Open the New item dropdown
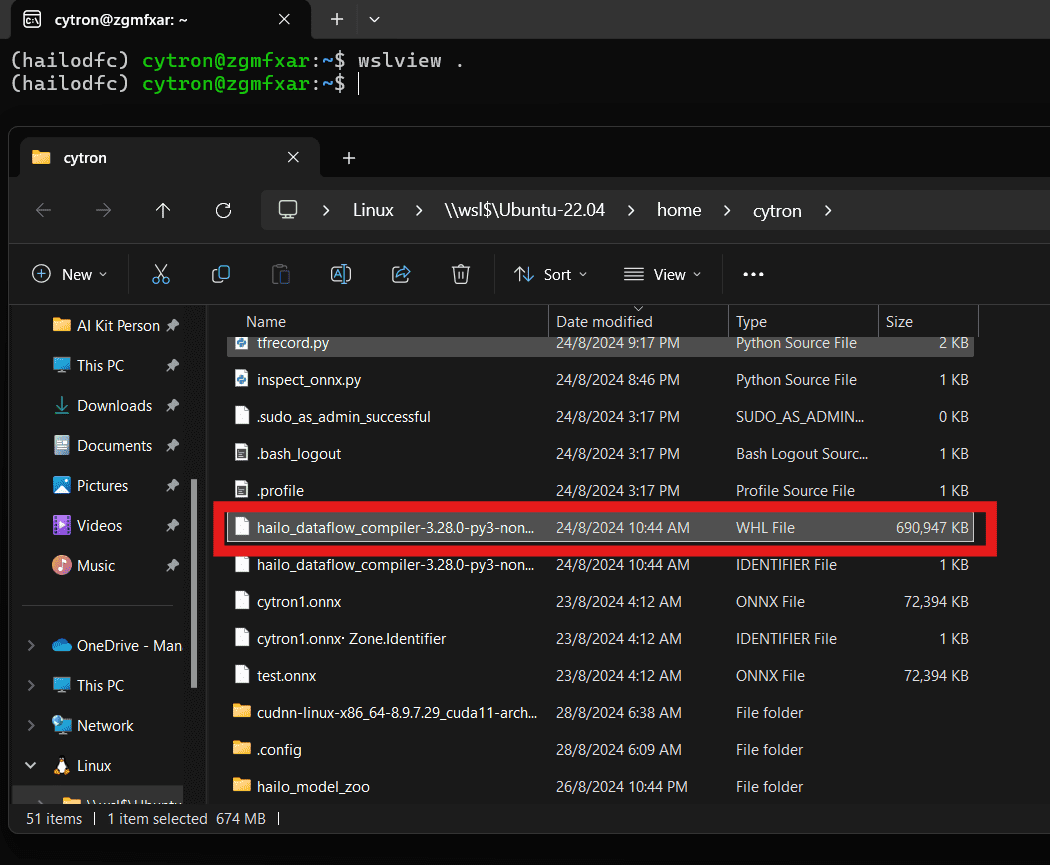 click(70, 274)
